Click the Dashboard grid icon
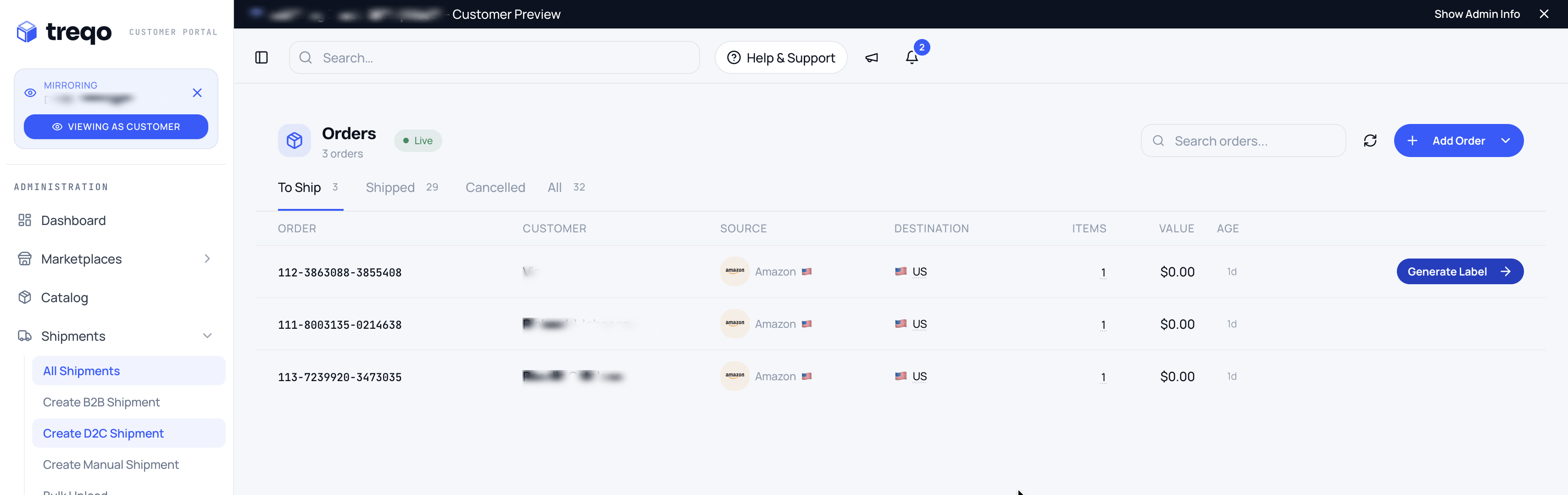1568x495 pixels. [24, 220]
